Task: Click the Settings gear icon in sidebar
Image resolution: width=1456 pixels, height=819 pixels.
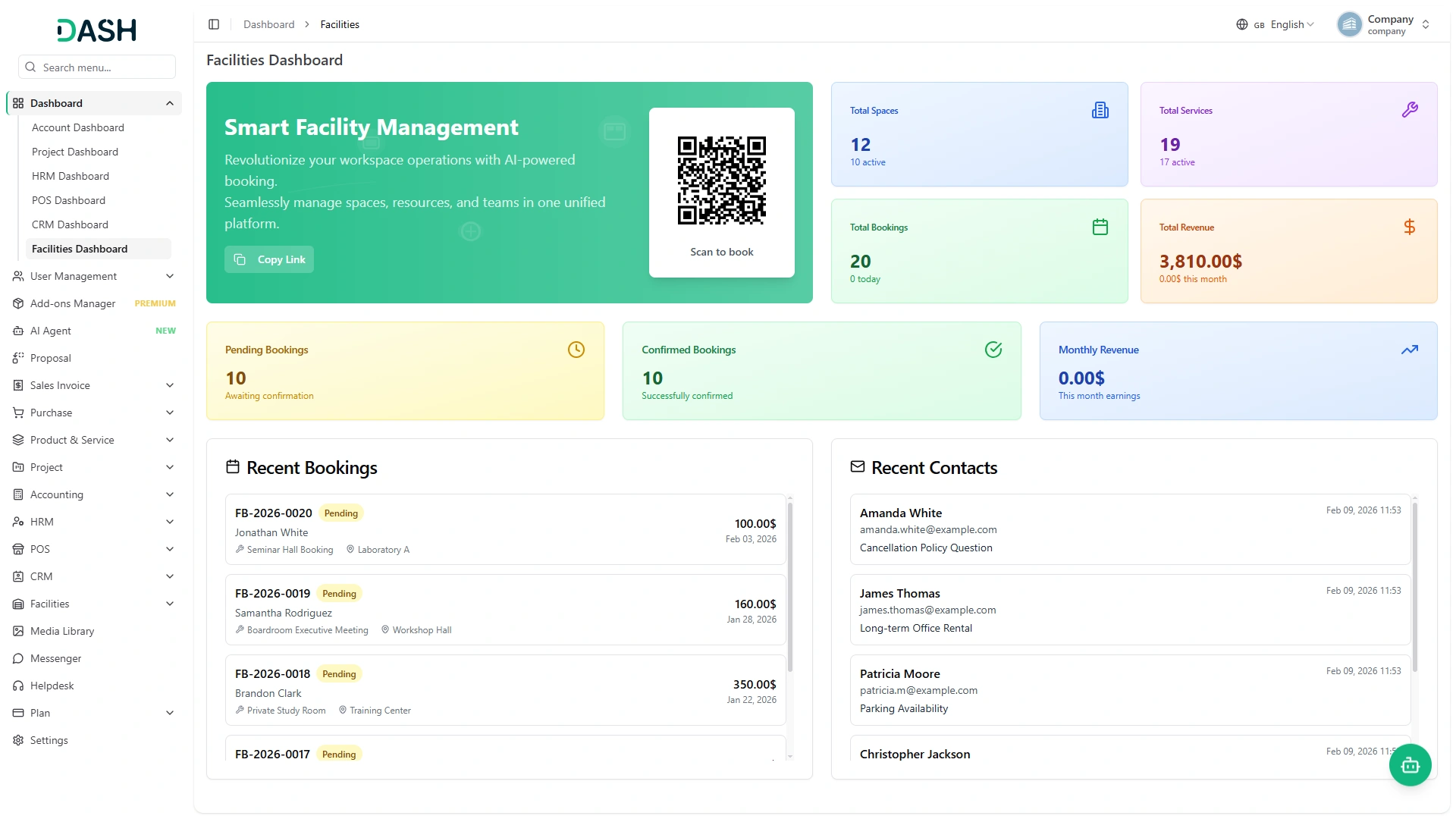Action: [18, 740]
